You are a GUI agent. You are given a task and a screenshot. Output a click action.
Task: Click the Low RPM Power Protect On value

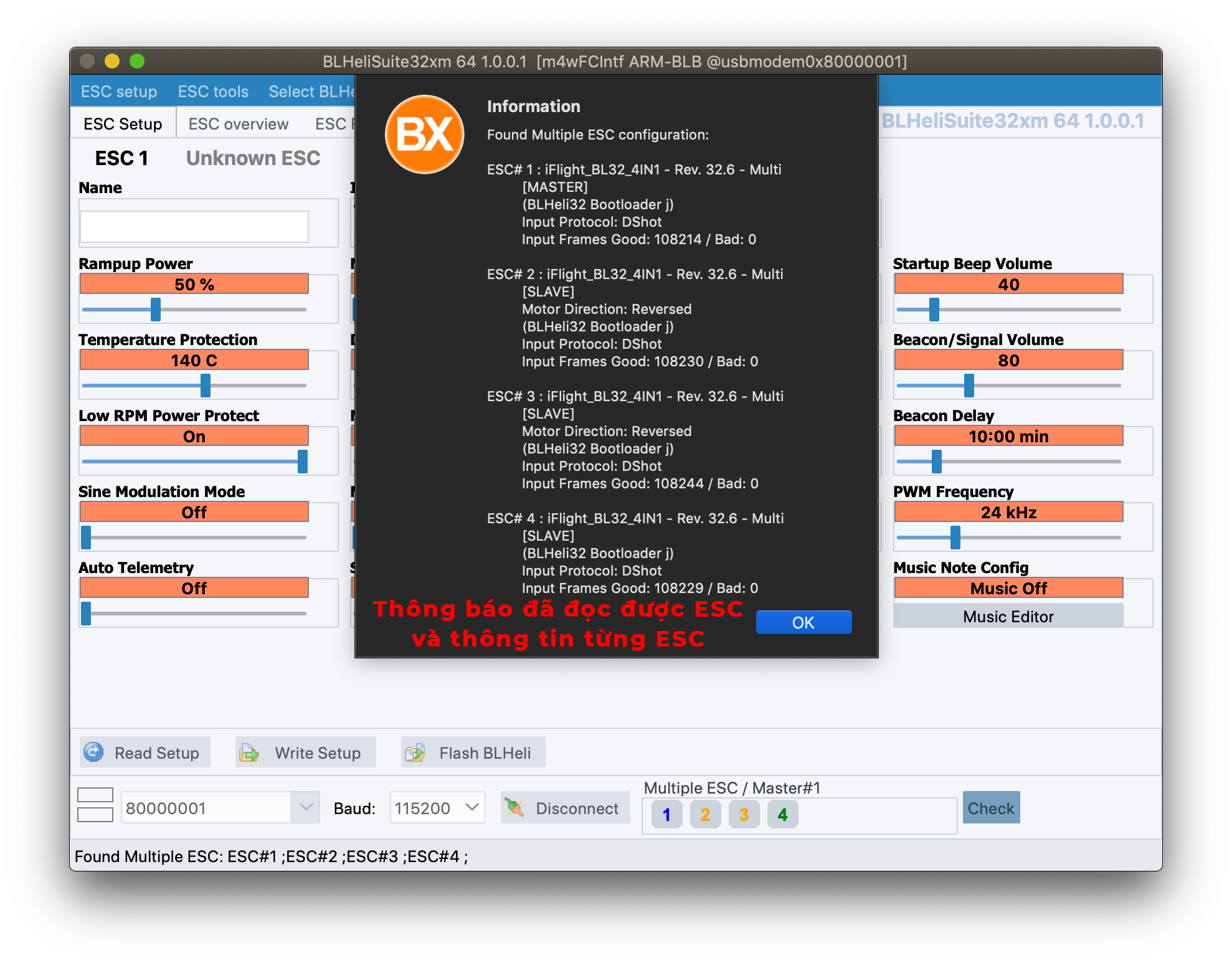click(x=194, y=436)
